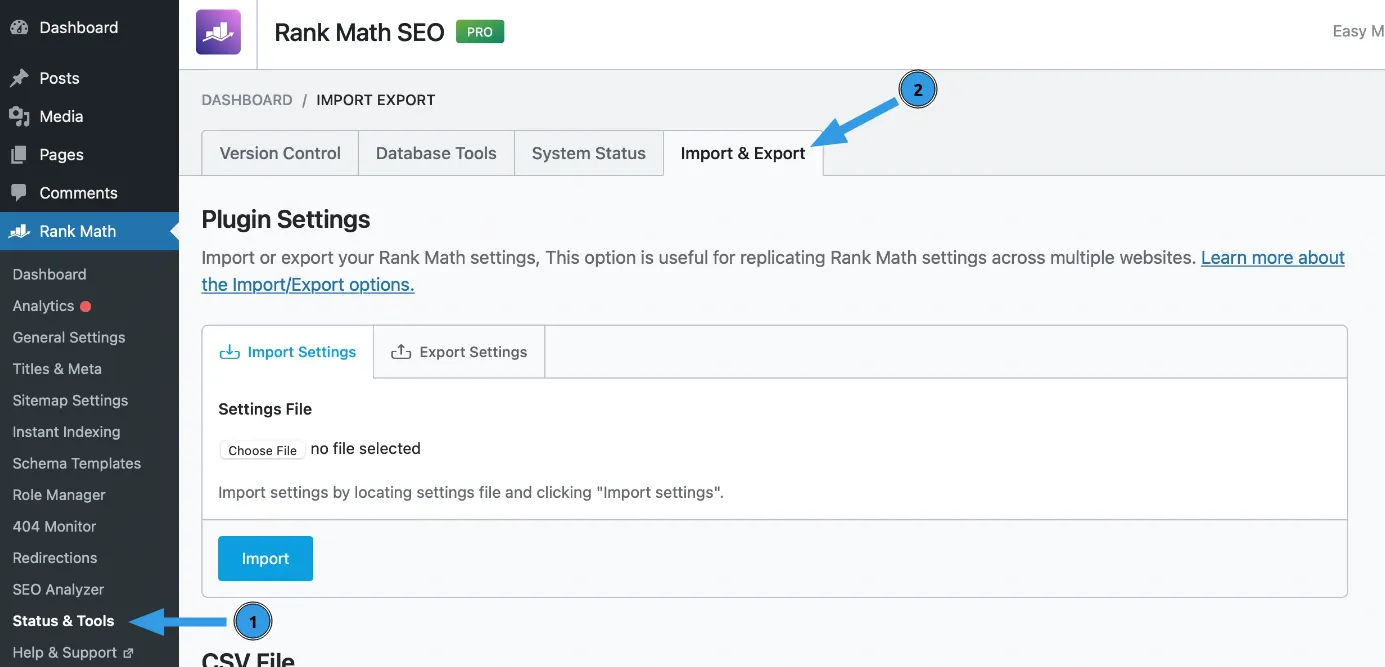Click the Comments bubble icon

click(x=19, y=193)
